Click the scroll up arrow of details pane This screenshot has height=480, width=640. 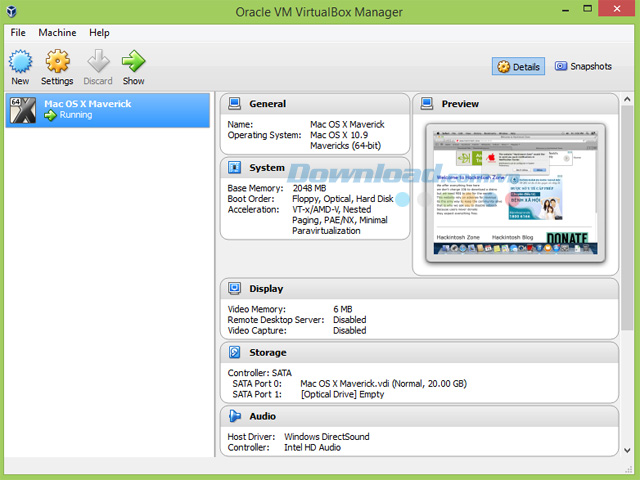(x=627, y=99)
